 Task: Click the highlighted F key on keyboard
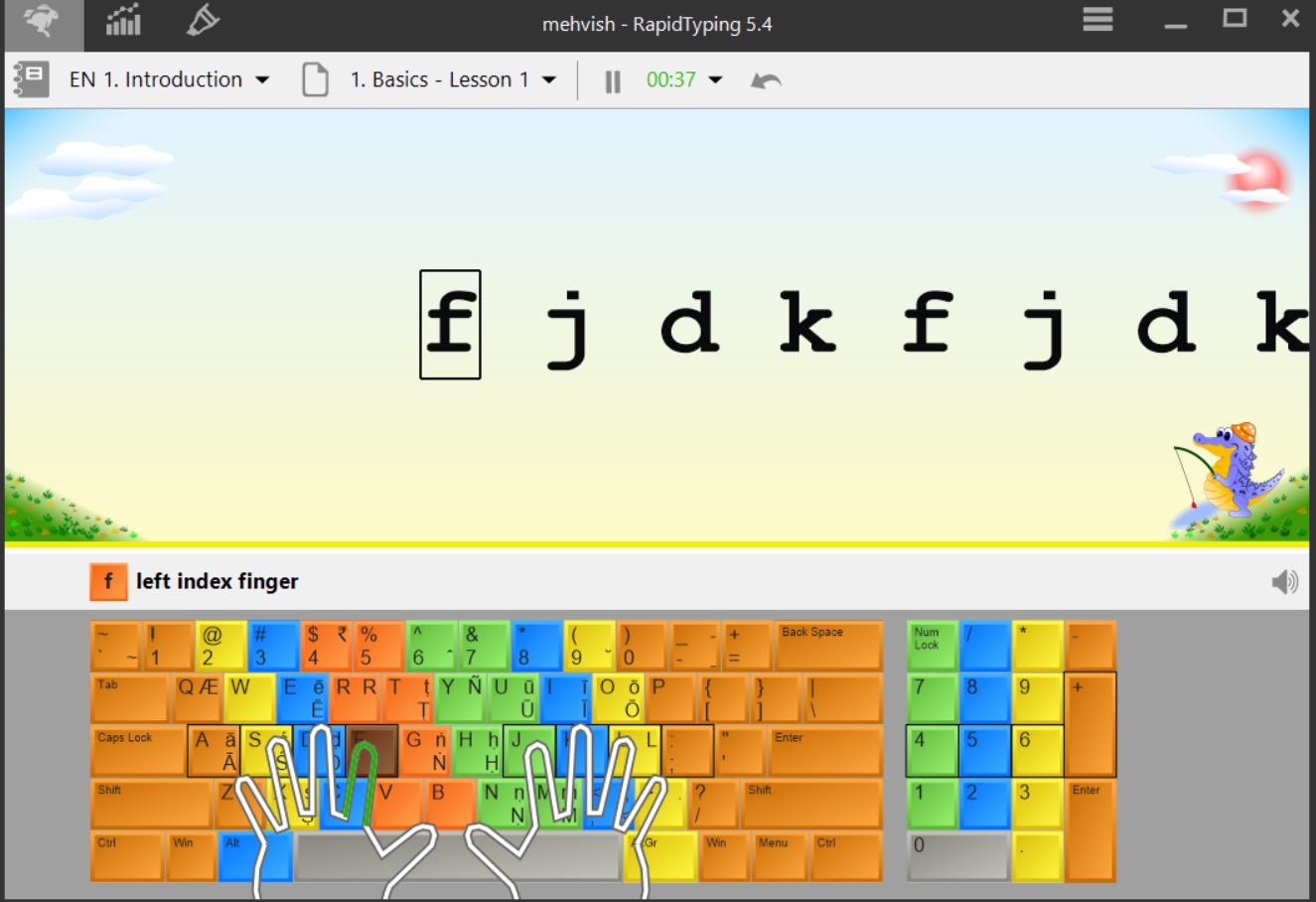point(370,752)
